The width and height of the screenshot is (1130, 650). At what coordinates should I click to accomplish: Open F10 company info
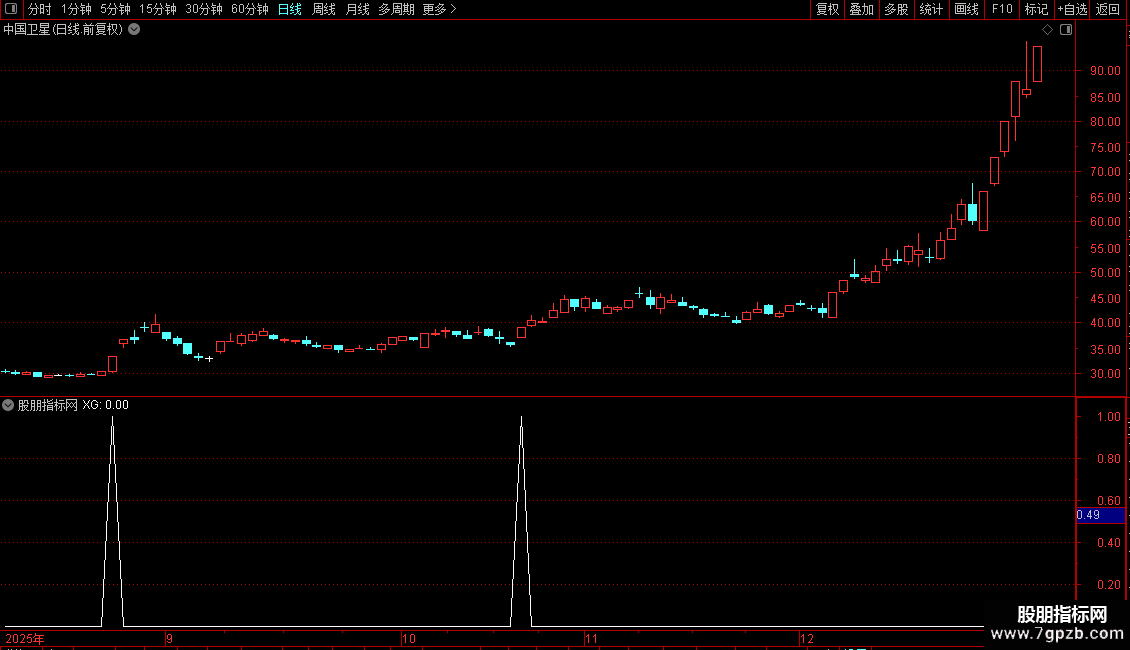pyautogui.click(x=1002, y=9)
